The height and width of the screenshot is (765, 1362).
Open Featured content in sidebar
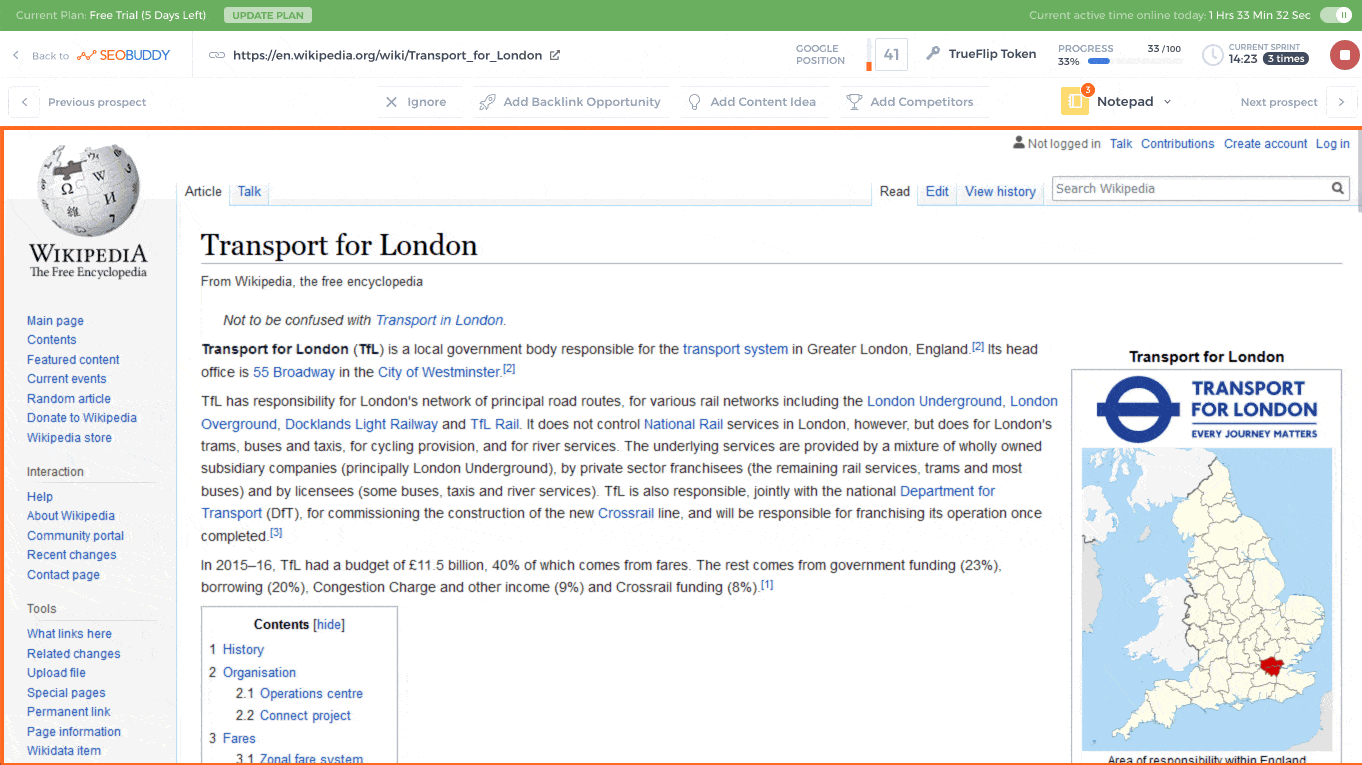[73, 360]
